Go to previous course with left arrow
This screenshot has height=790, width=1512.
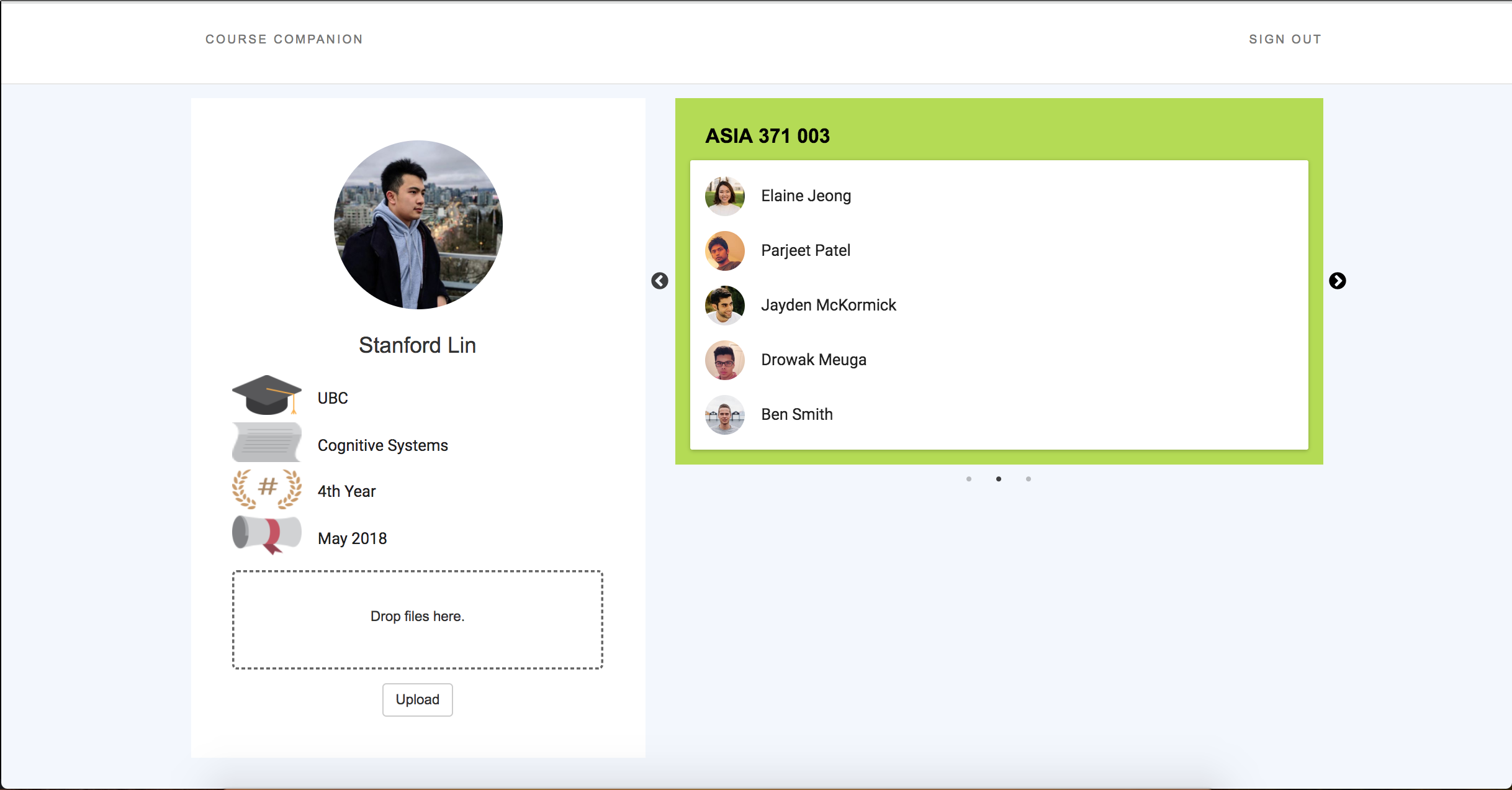click(x=660, y=281)
